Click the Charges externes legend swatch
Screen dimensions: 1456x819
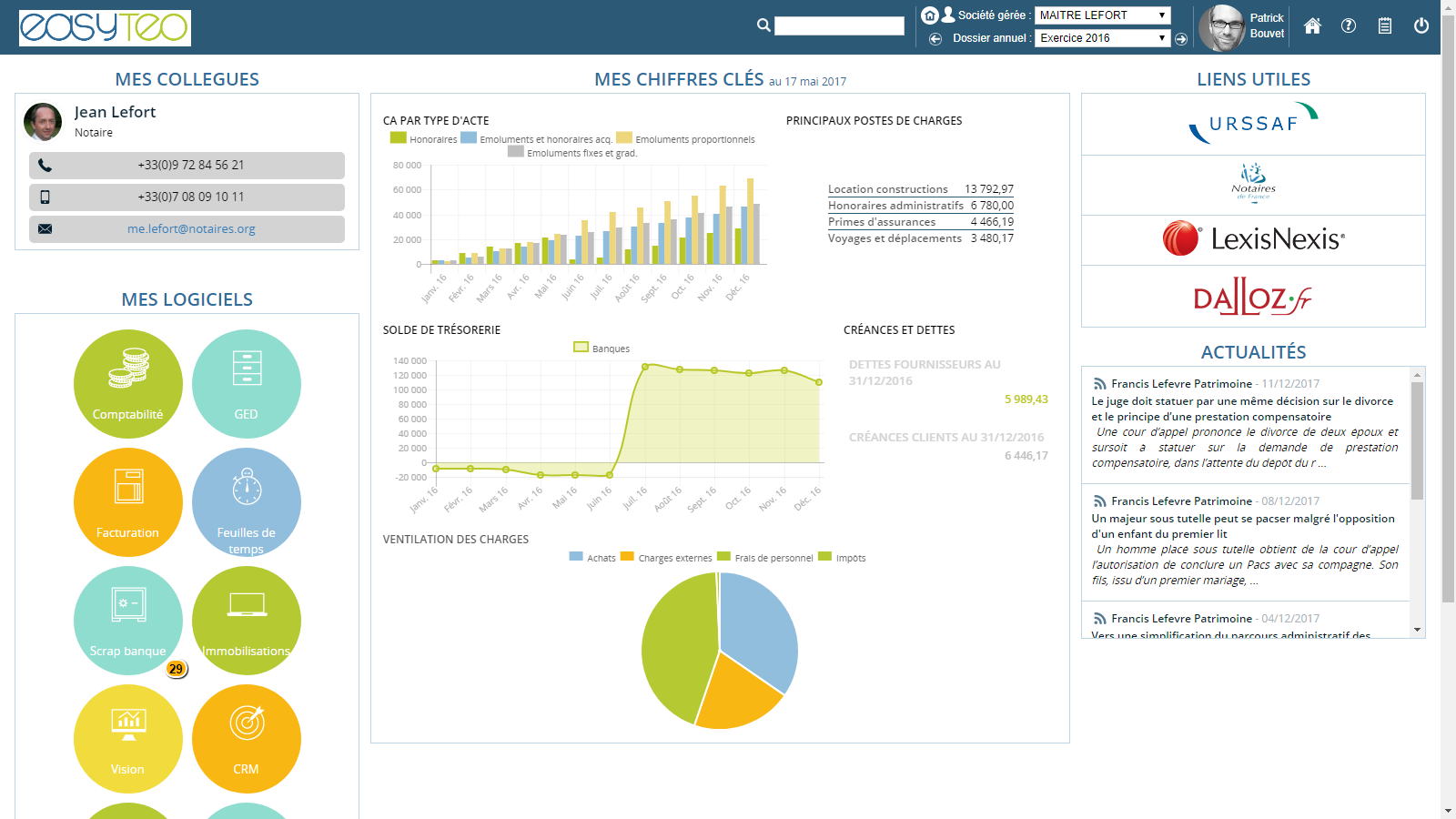(627, 557)
